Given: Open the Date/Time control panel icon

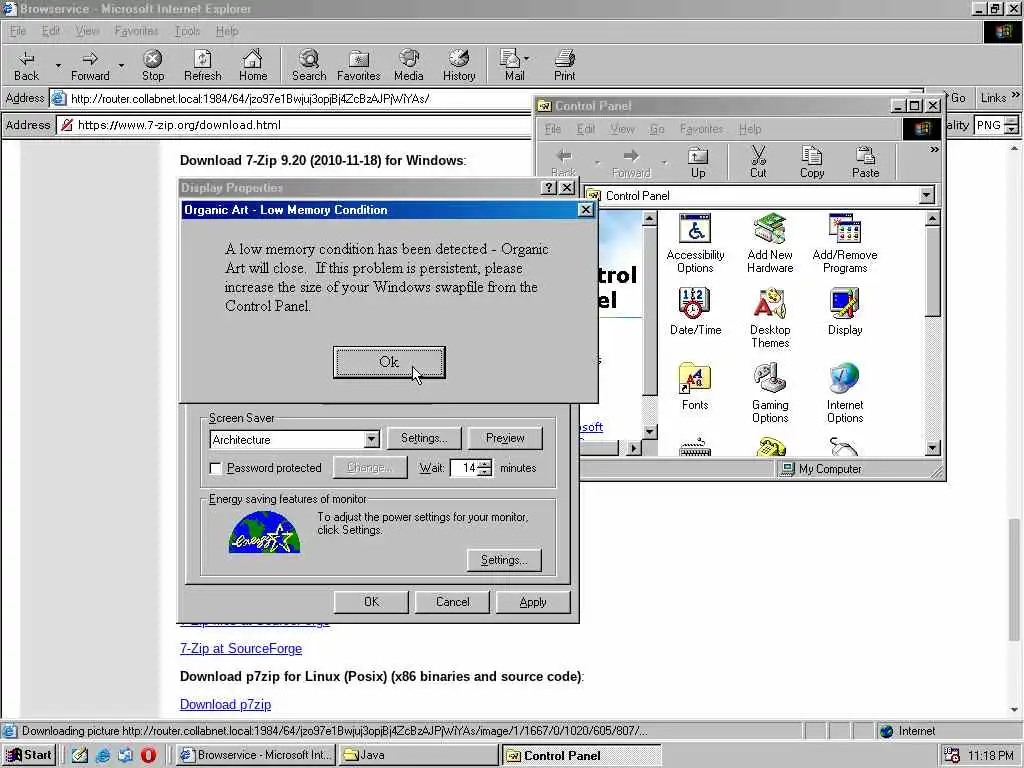Looking at the screenshot, I should tap(695, 312).
